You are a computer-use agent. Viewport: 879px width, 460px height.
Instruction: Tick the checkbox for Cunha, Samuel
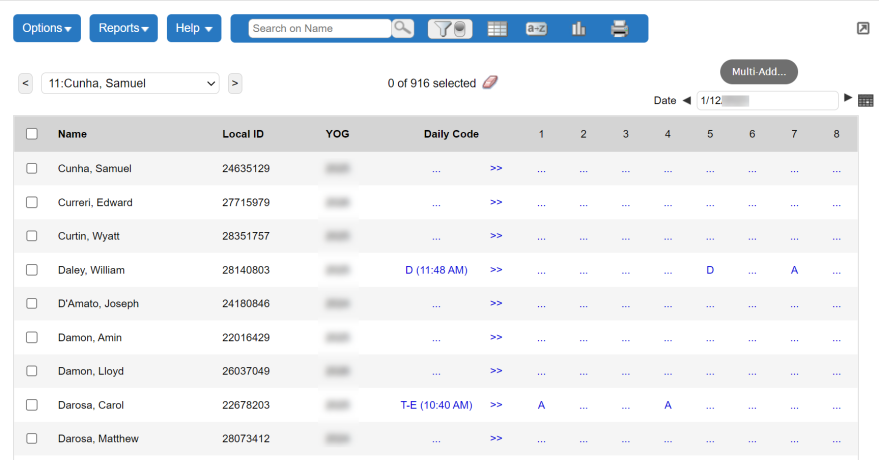[32, 169]
